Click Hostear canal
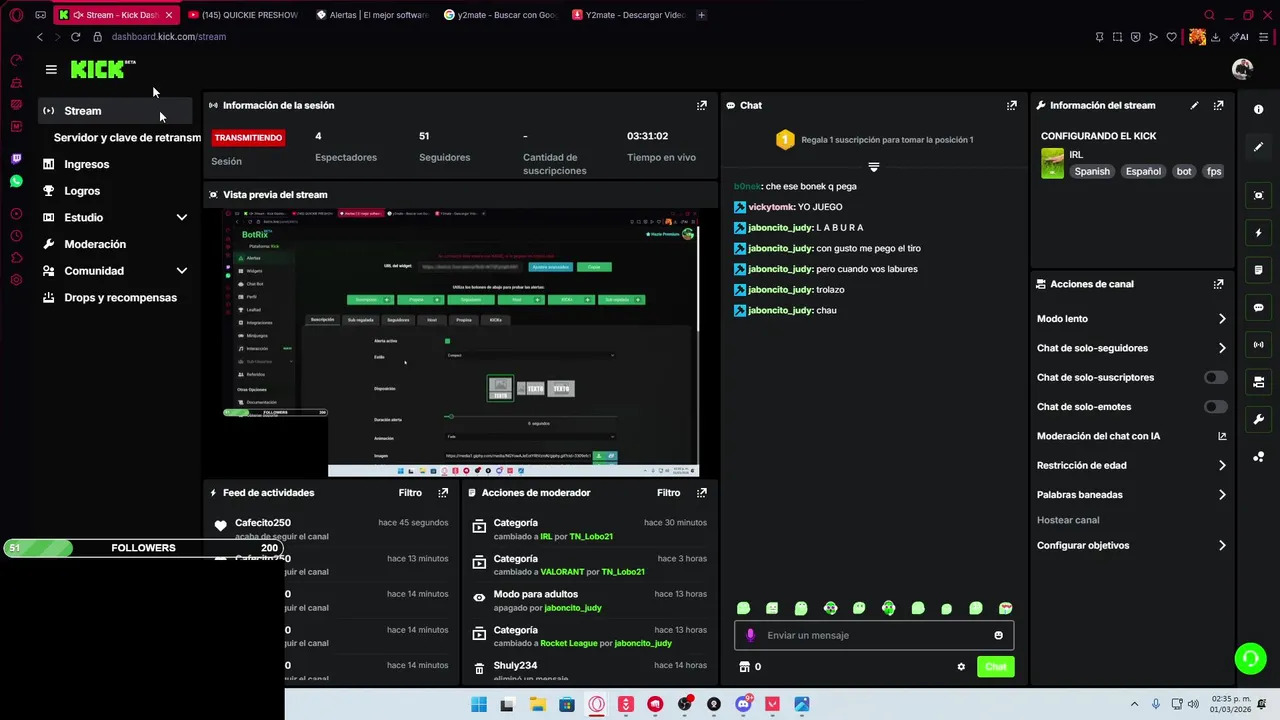 (x=1068, y=520)
